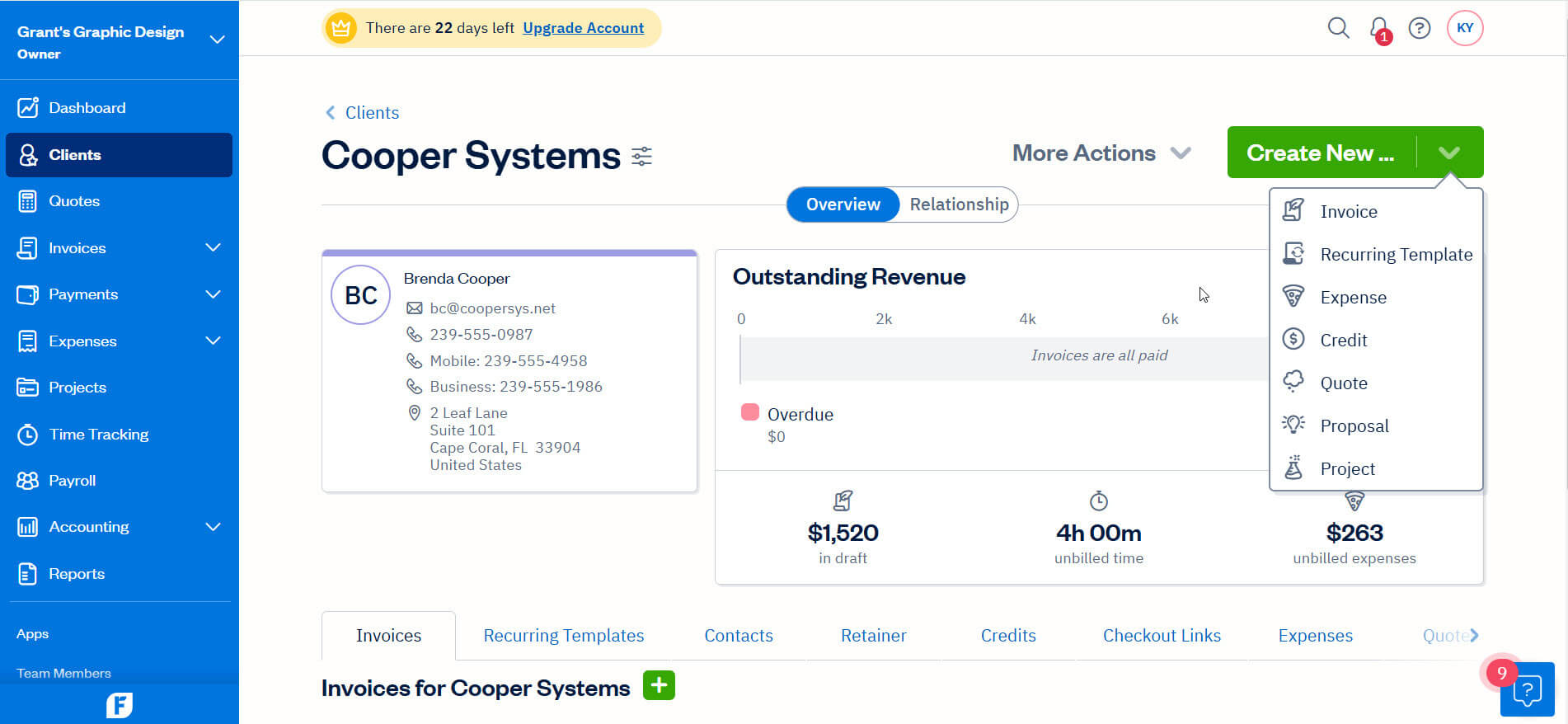Open the search magnifier icon

coord(1338,28)
